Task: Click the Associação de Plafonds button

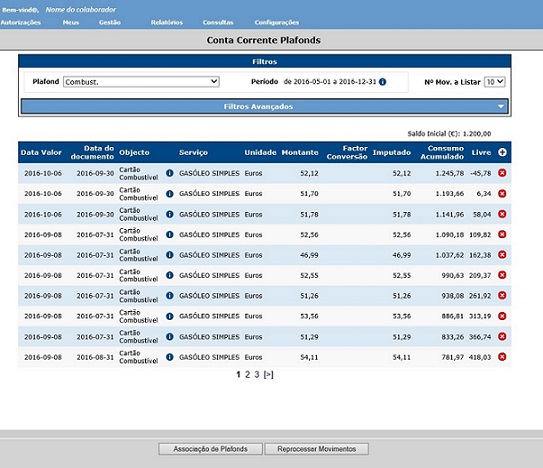Action: (211, 449)
